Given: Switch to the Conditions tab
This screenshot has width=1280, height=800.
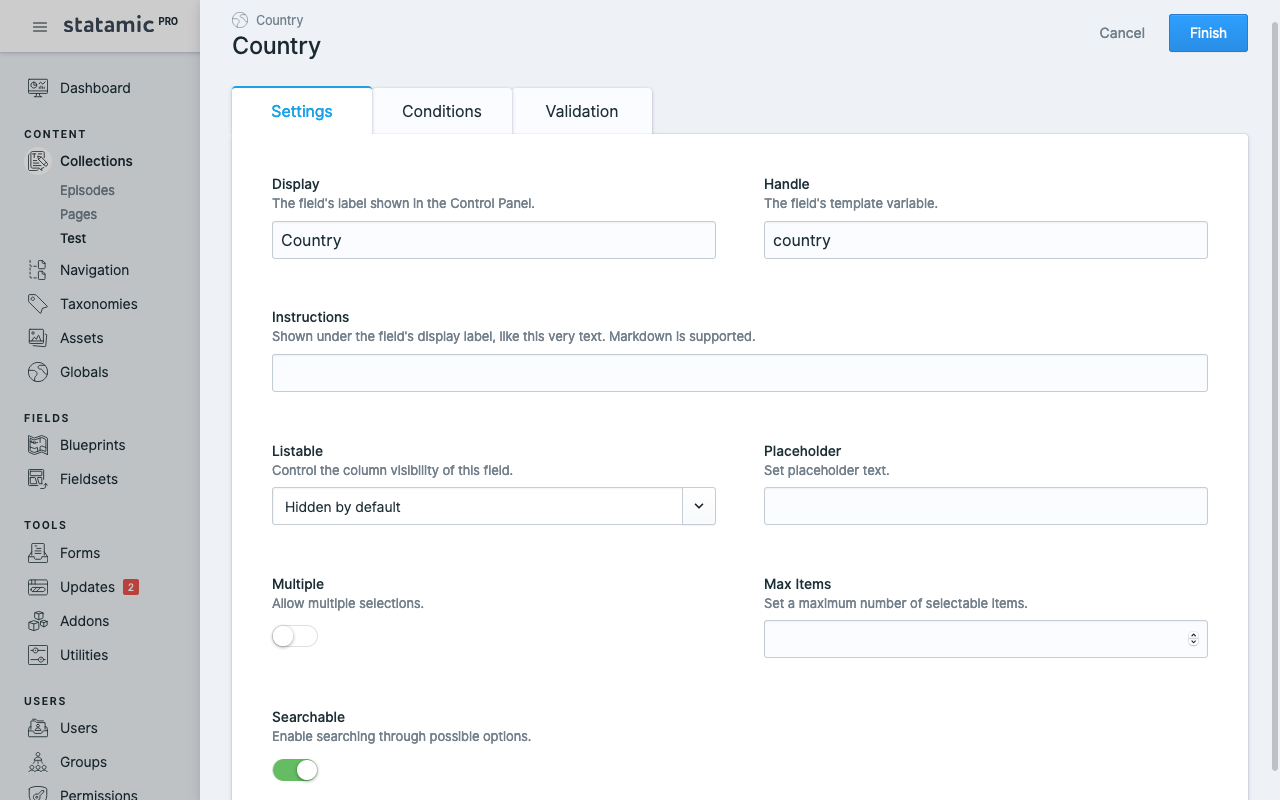Looking at the screenshot, I should point(442,111).
